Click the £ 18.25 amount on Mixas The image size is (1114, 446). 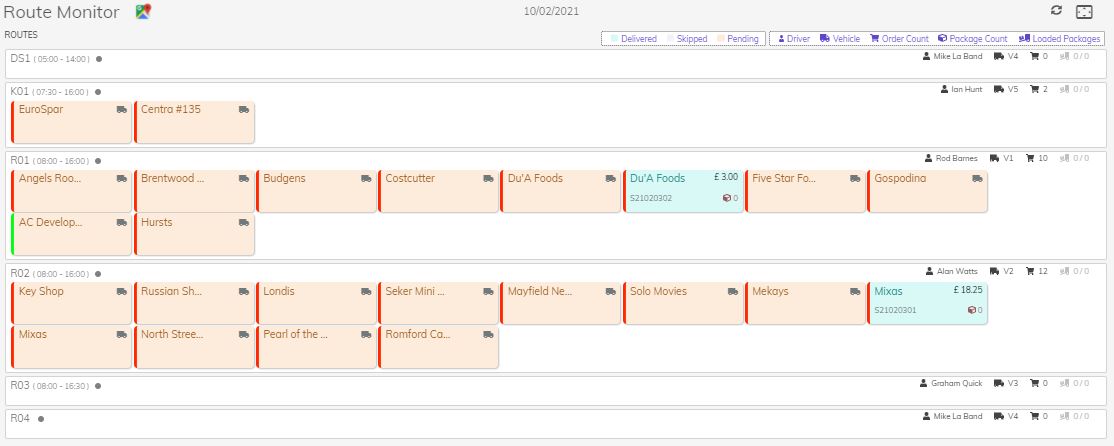[968, 290]
